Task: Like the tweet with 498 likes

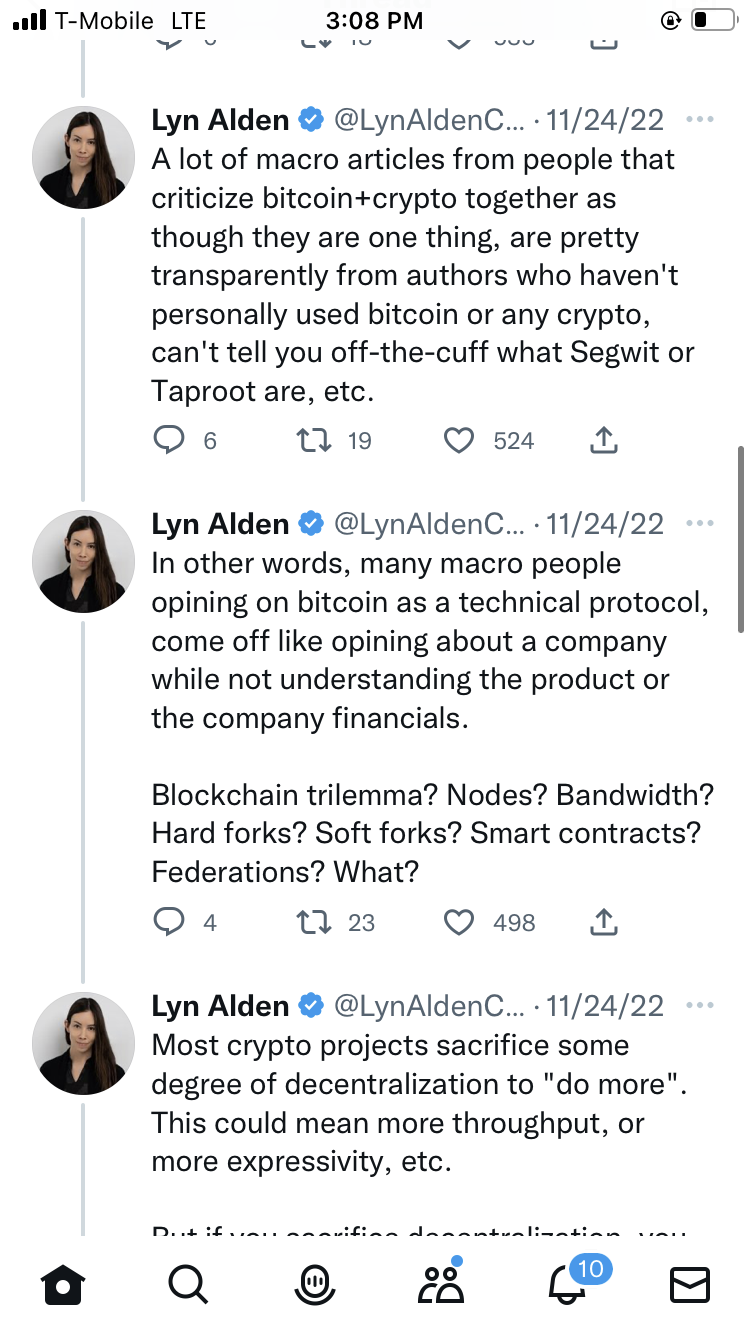Action: click(x=459, y=922)
